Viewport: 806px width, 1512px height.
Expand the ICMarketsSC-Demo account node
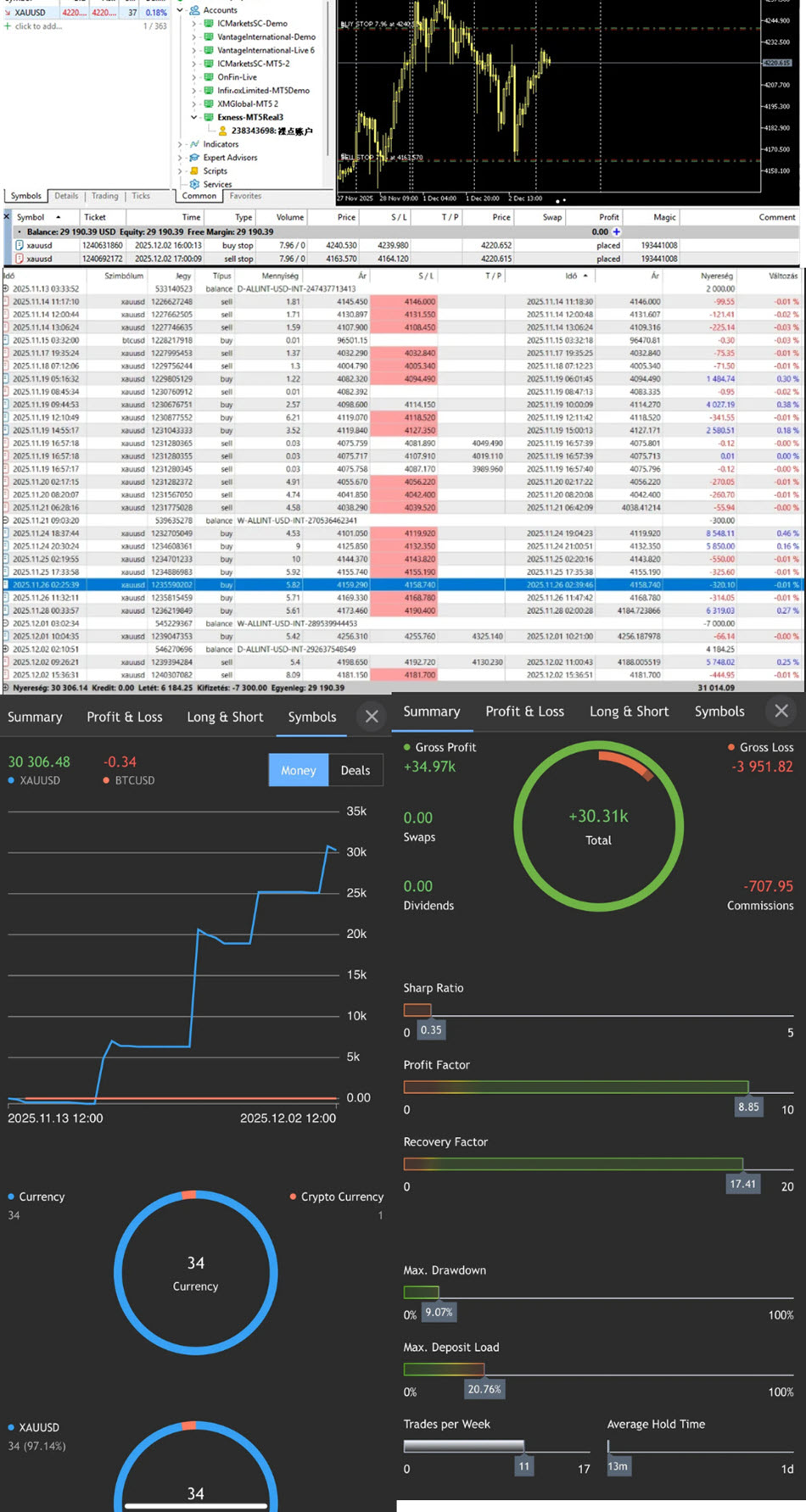[x=194, y=24]
